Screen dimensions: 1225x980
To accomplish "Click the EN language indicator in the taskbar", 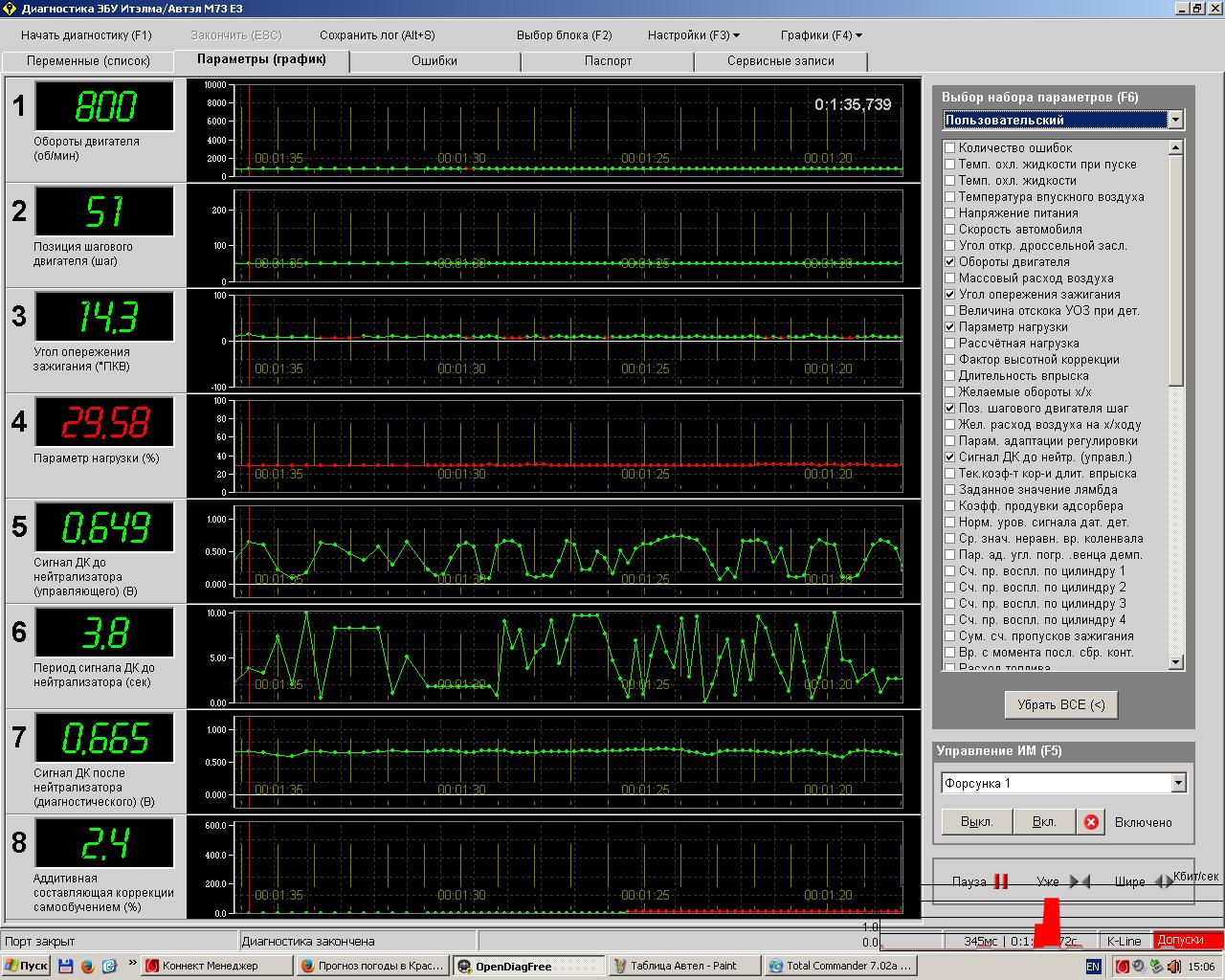I will (x=1093, y=967).
